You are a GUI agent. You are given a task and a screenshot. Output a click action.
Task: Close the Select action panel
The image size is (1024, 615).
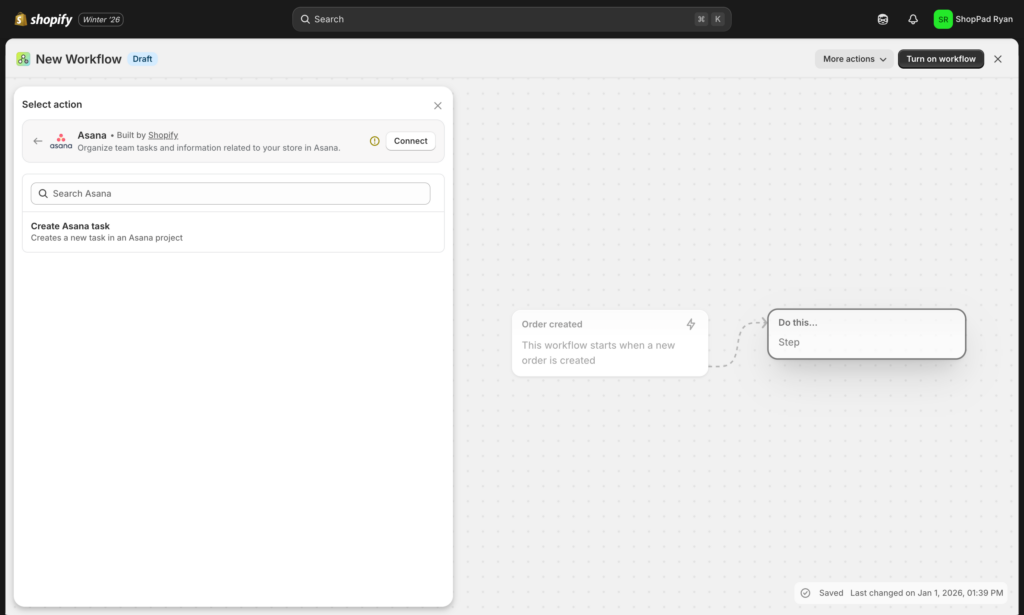coord(437,105)
